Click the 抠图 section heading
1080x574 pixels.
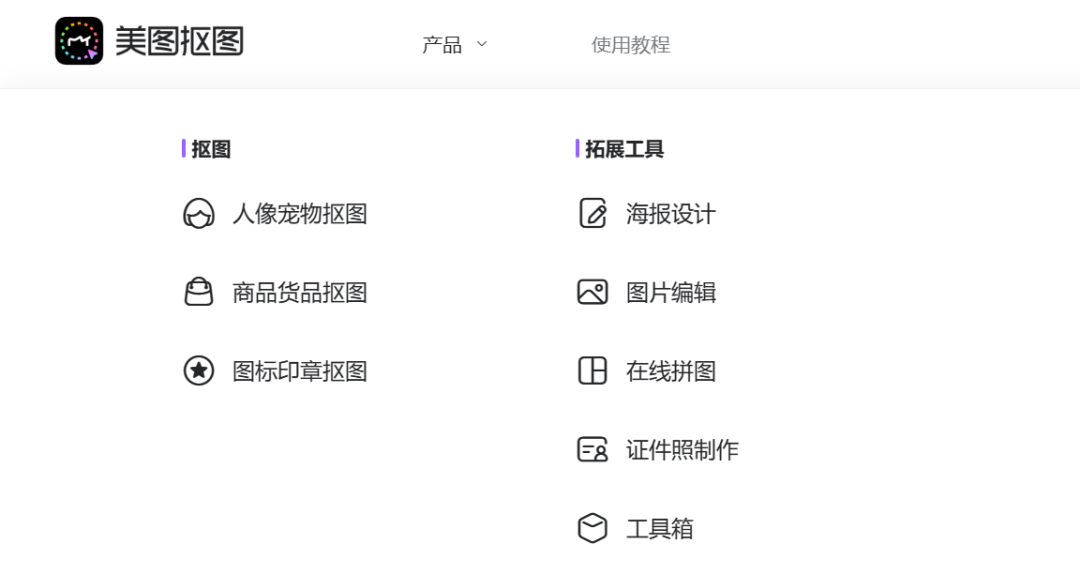211,149
